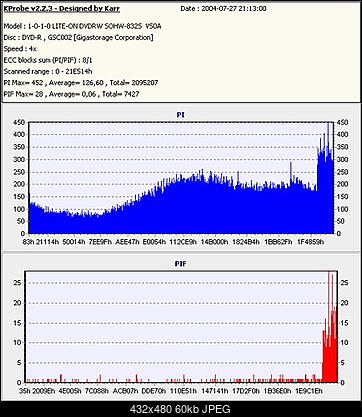Click the 1F4859h axis label
362x417 pixels.
click(x=310, y=242)
